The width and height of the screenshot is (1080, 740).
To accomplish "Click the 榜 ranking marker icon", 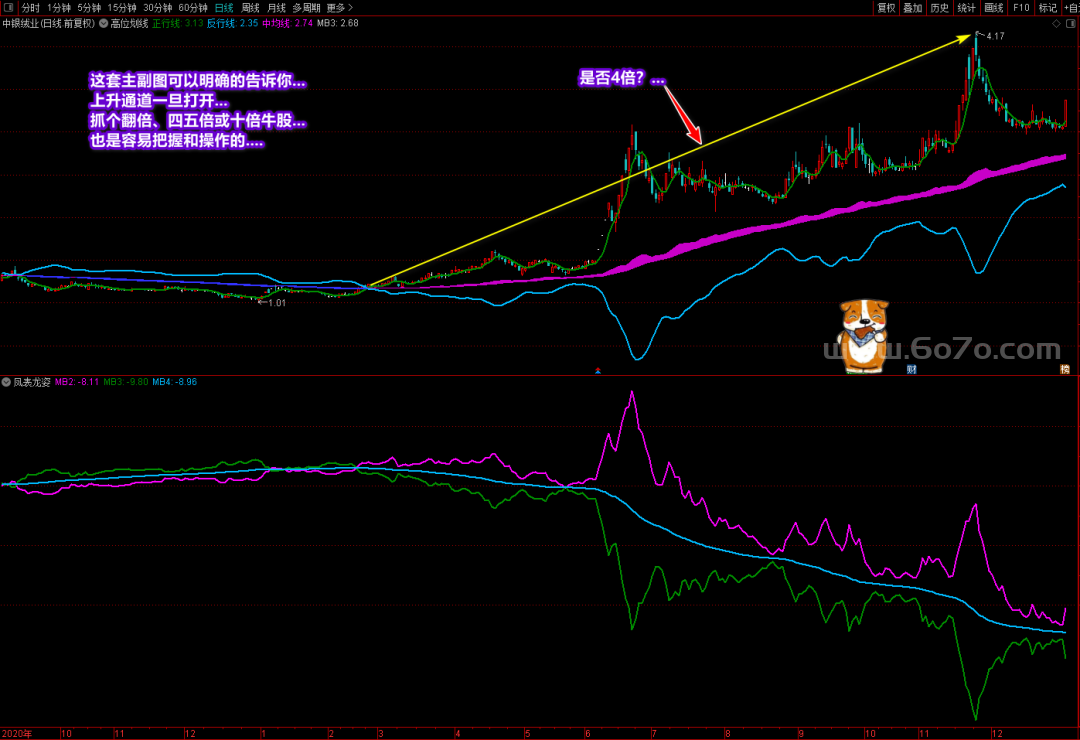I will (1065, 369).
